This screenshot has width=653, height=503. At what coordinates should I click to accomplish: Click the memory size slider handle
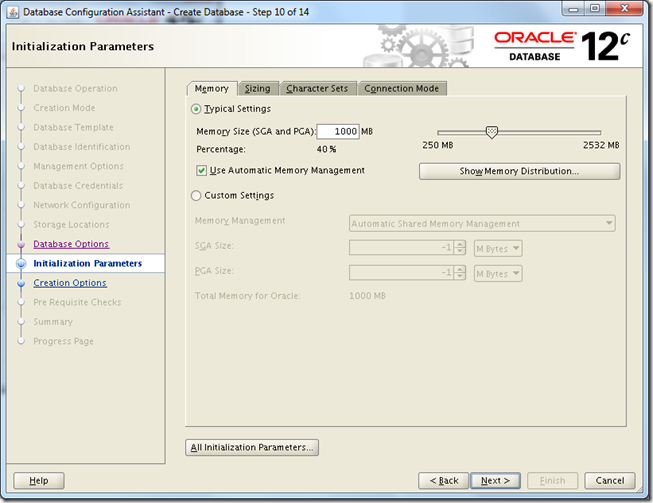[491, 132]
